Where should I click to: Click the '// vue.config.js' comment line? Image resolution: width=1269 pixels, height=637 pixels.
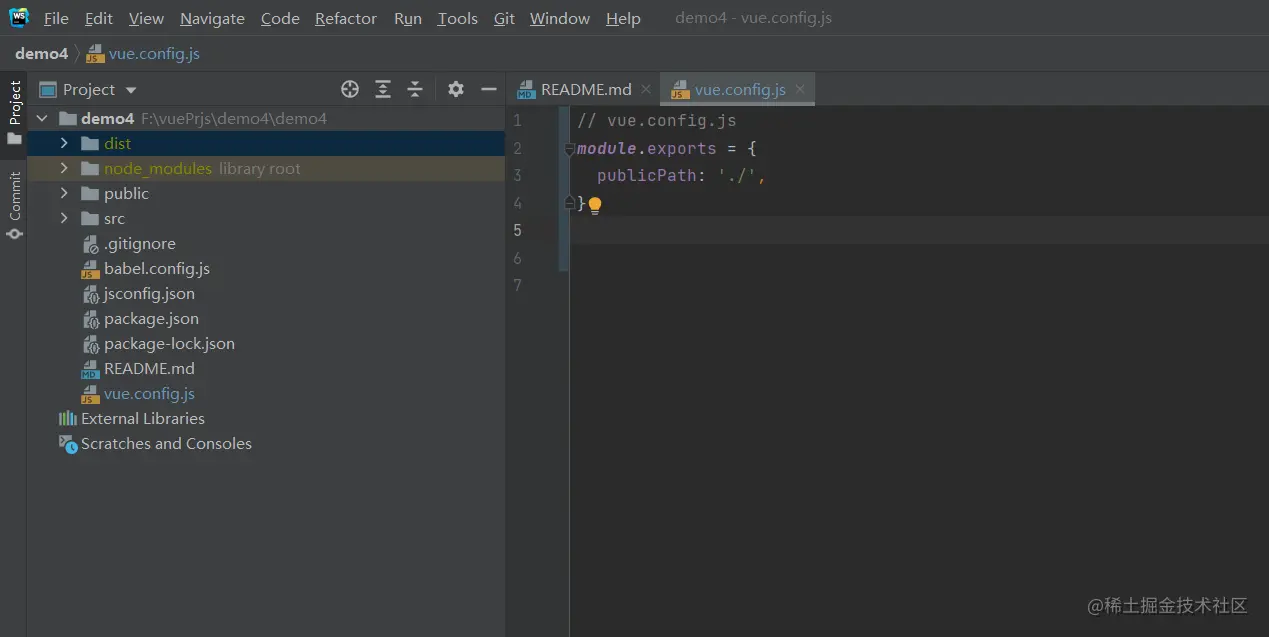[657, 121]
